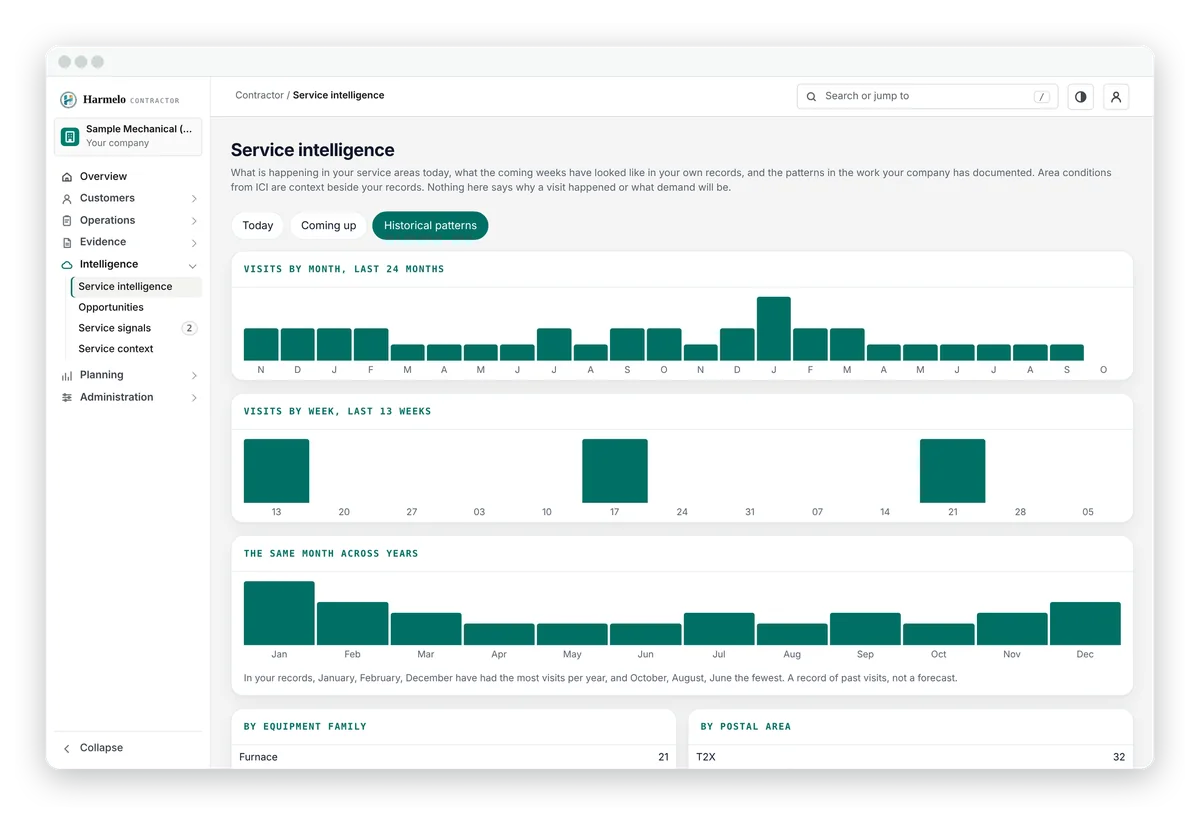Click the Dec bar in same-month chart
1200x815 pixels.
click(x=1085, y=624)
